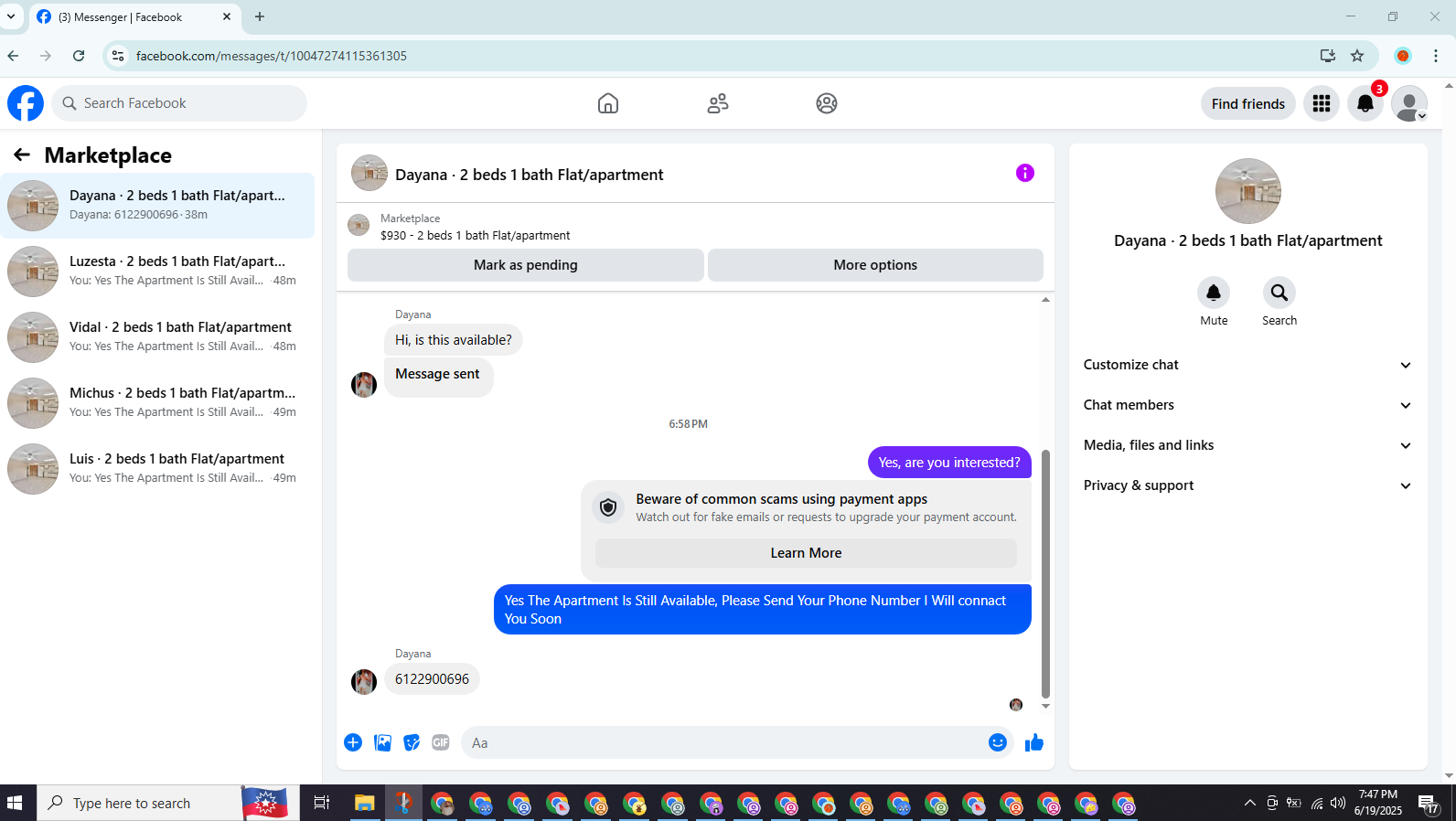This screenshot has height=821, width=1456.
Task: Open the Michus conversation
Action: click(157, 403)
